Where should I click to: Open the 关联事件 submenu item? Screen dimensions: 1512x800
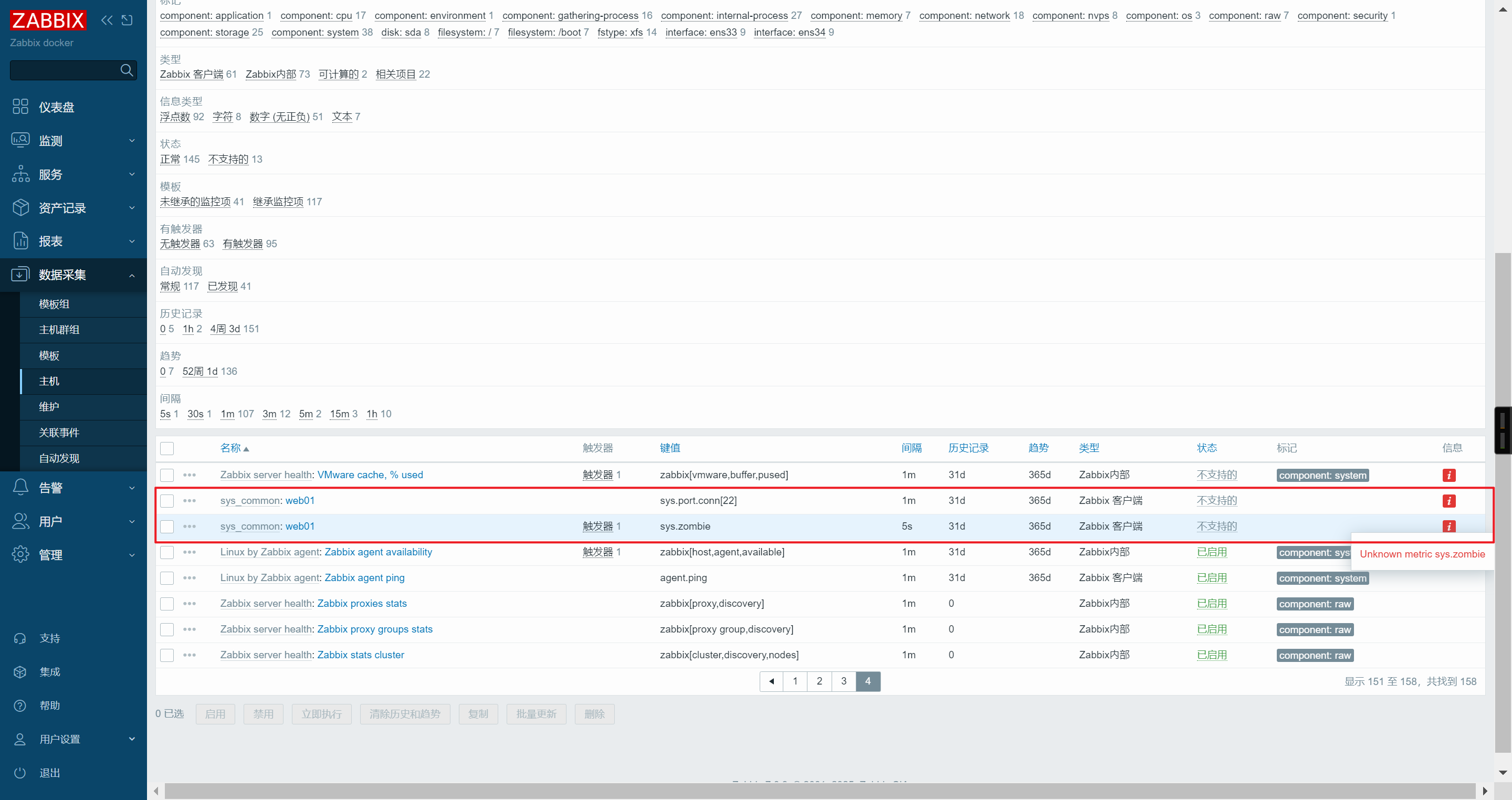[83, 433]
